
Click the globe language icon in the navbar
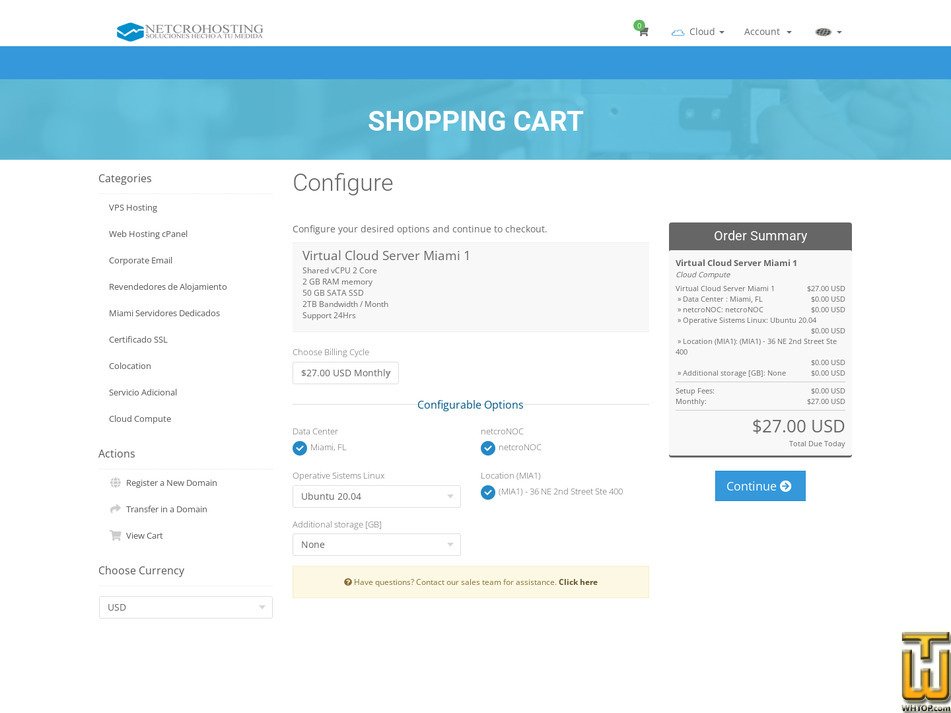point(823,32)
